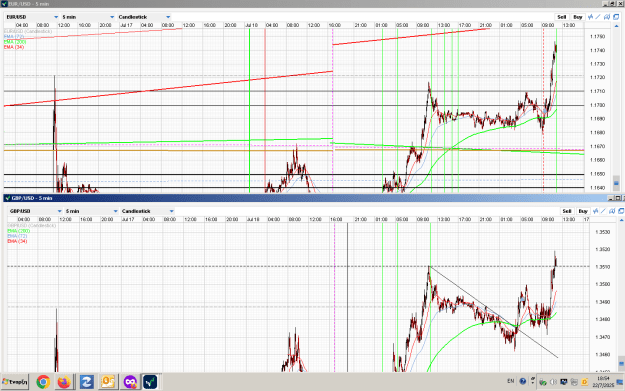Open the purple owl app on taskbar
The height and width of the screenshot is (391, 625).
coord(130,382)
